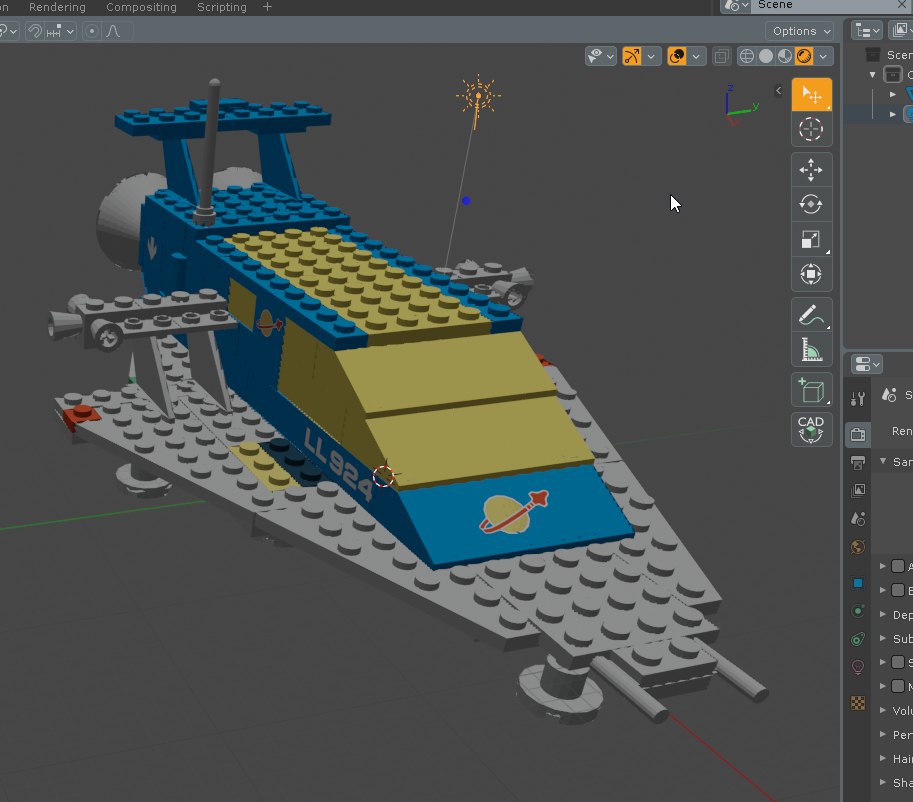
Task: Switch to Wireframe viewport shading
Action: (x=746, y=56)
